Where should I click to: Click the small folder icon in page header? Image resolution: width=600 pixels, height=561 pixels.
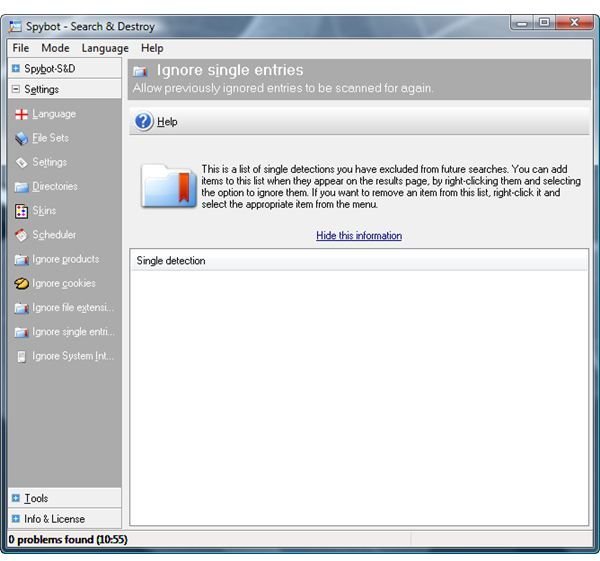click(x=140, y=71)
